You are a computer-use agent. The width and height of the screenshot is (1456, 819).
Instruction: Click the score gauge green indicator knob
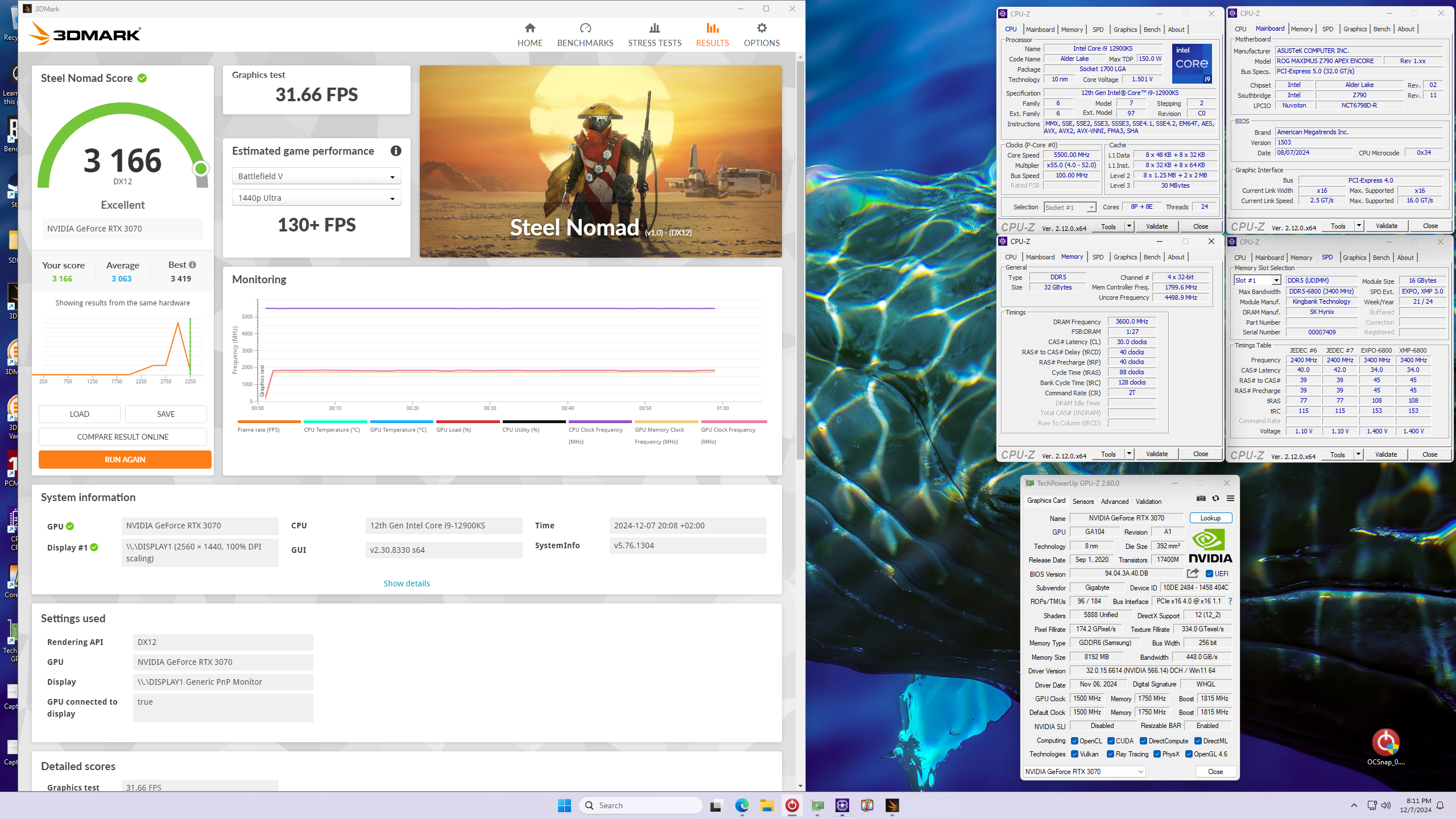(200, 168)
